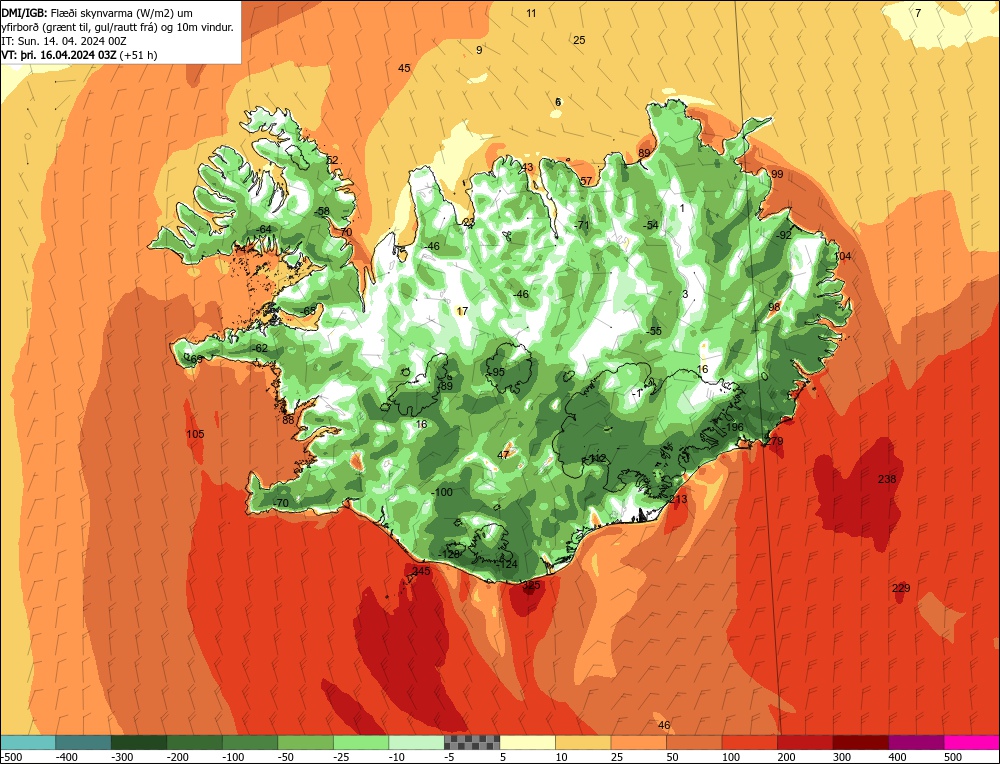Viewport: 1000px width, 764px height.
Task: Click the initial time 'IT: Sun. 14. 04. 2024 00Z'
Action: tap(64, 41)
